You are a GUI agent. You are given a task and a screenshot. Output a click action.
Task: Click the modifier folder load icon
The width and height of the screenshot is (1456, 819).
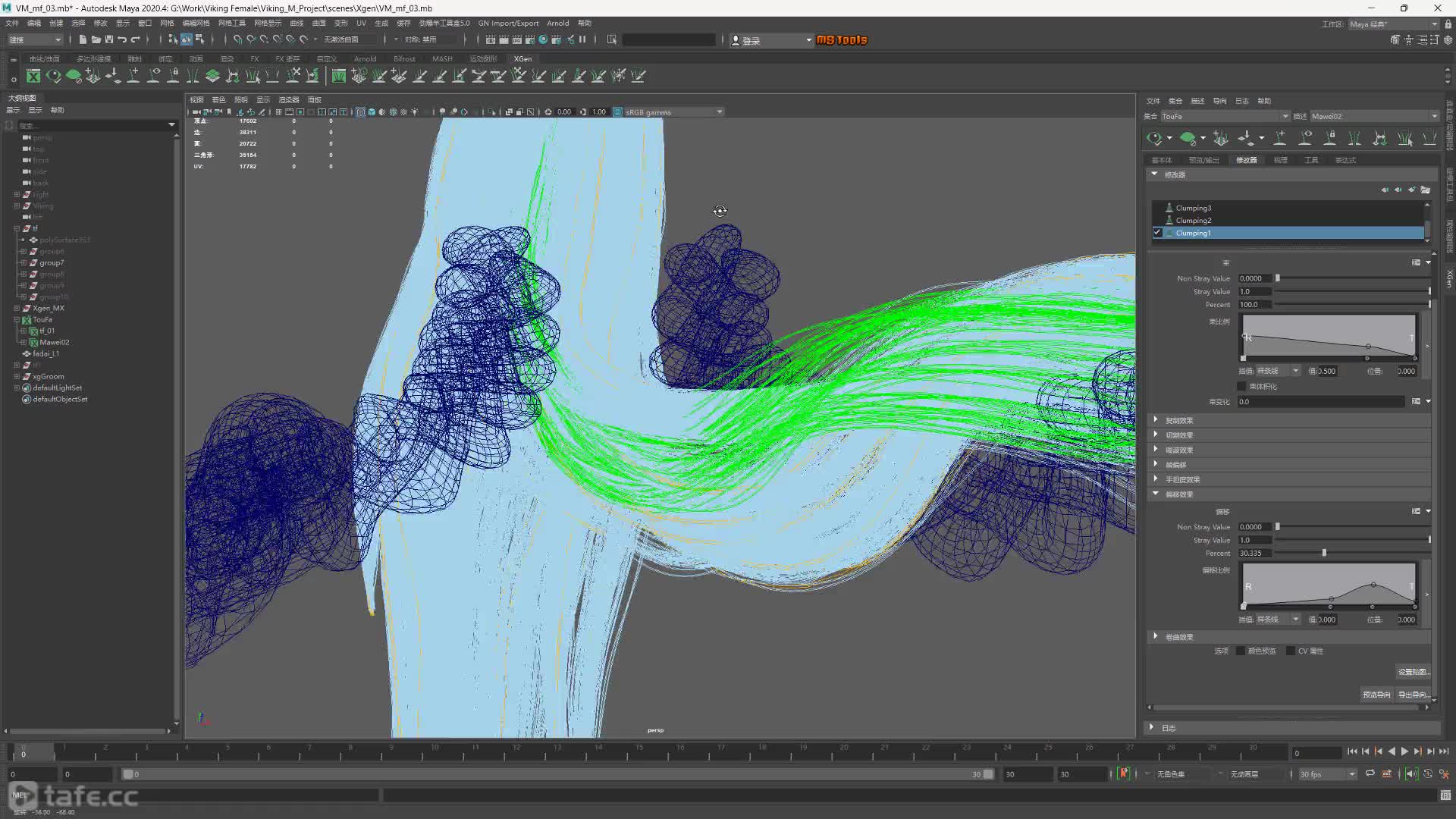pyautogui.click(x=1426, y=190)
